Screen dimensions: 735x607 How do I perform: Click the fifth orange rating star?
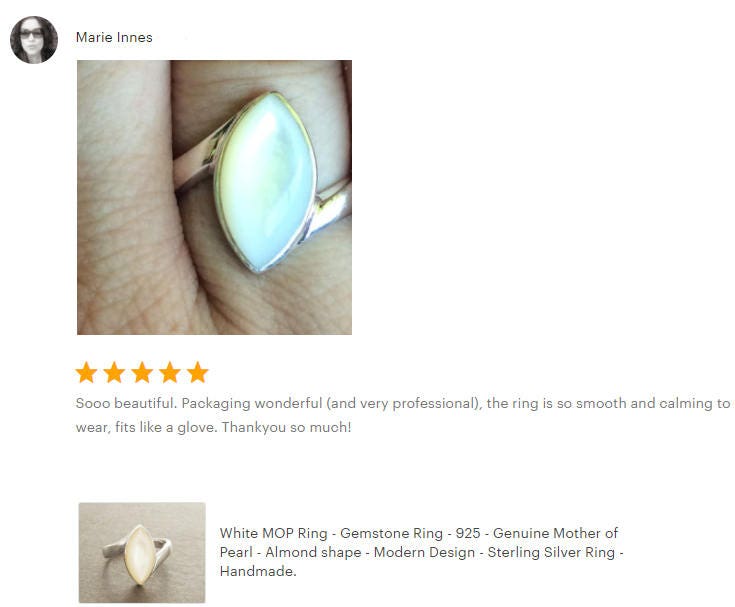click(197, 373)
